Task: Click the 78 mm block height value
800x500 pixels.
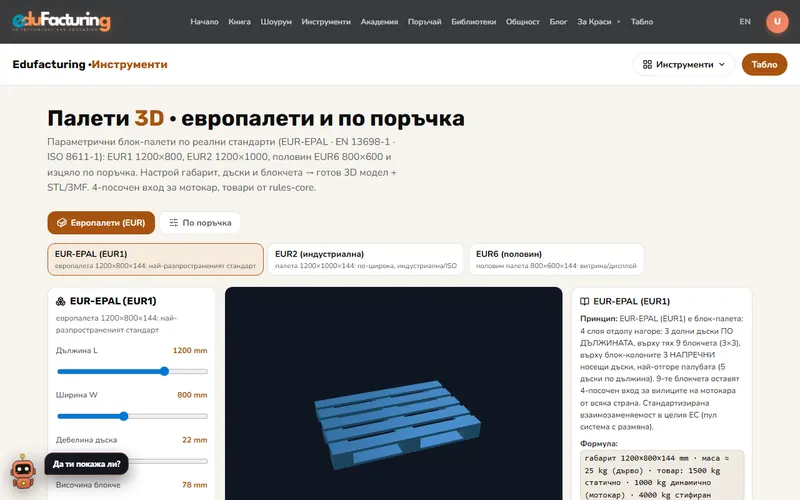Action: pos(194,485)
